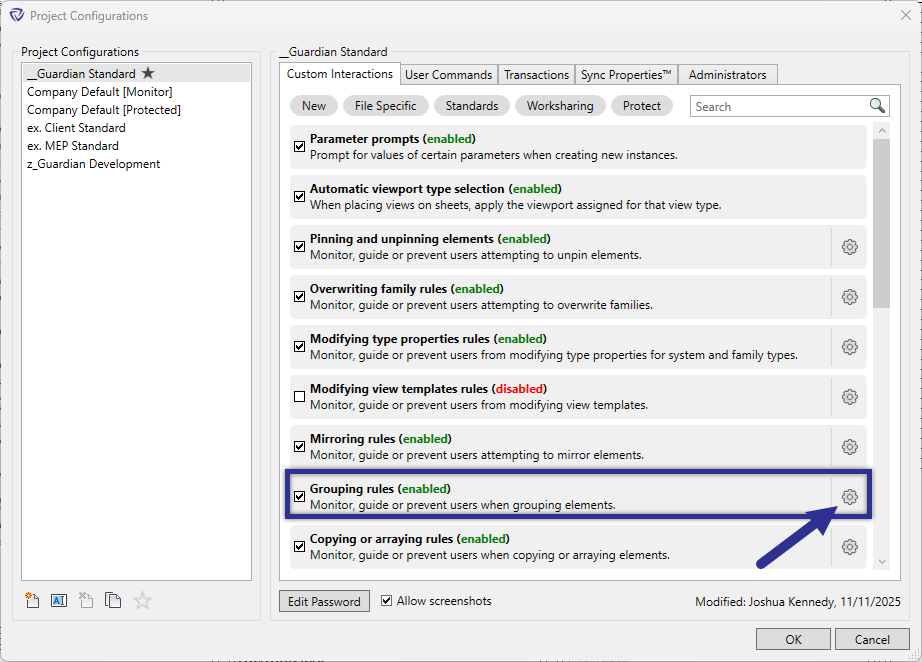Click the Edit Password button
The image size is (922, 662).
coord(324,601)
